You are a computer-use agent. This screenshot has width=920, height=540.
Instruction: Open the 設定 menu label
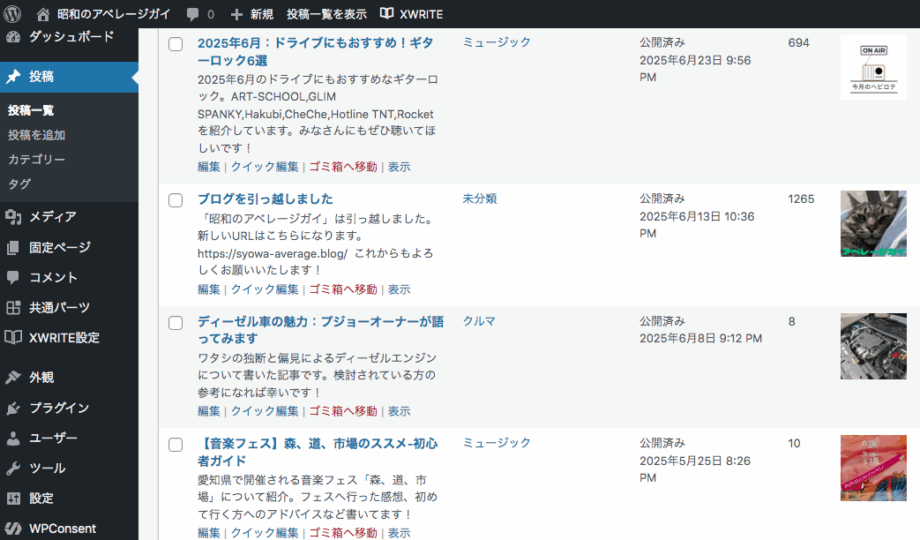point(42,498)
